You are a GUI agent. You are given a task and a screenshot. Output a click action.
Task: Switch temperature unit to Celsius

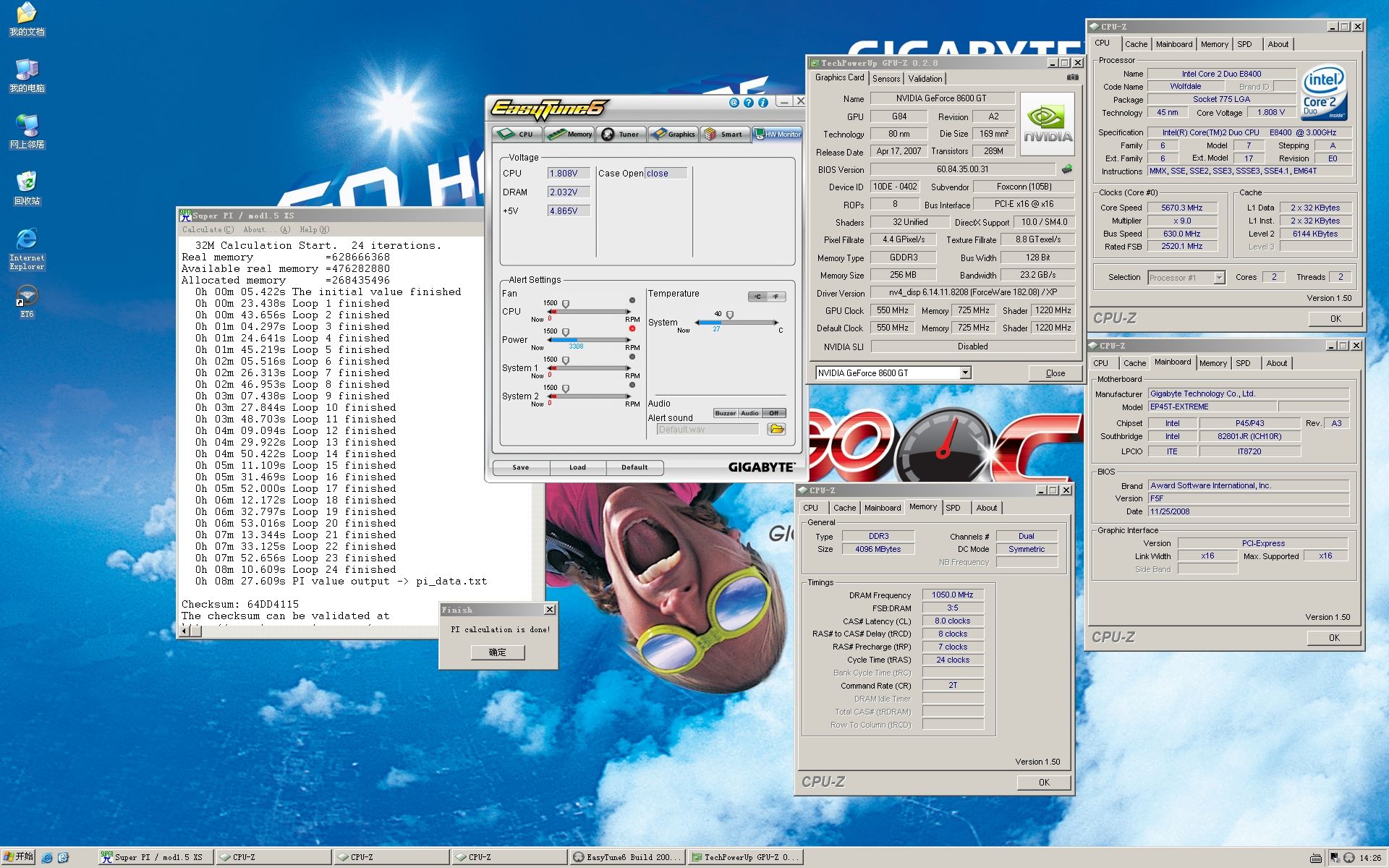tap(757, 297)
